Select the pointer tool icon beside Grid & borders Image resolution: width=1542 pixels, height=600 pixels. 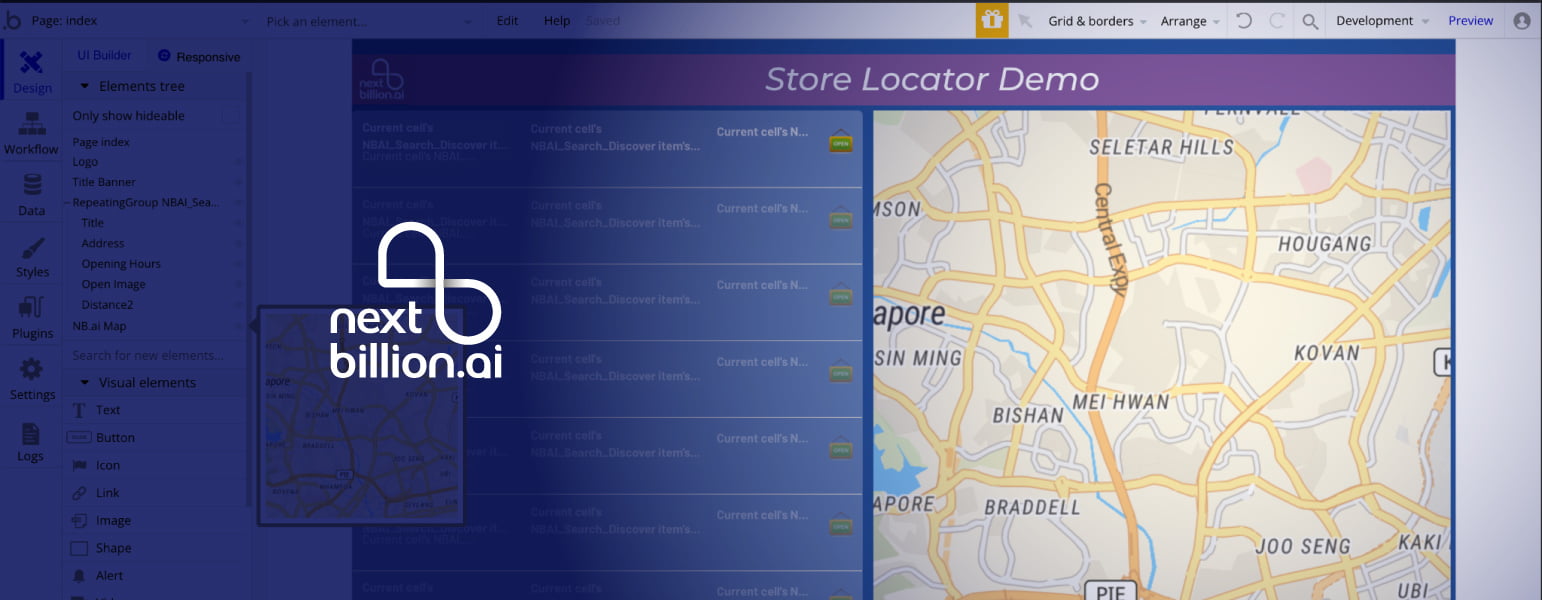[x=1024, y=21]
